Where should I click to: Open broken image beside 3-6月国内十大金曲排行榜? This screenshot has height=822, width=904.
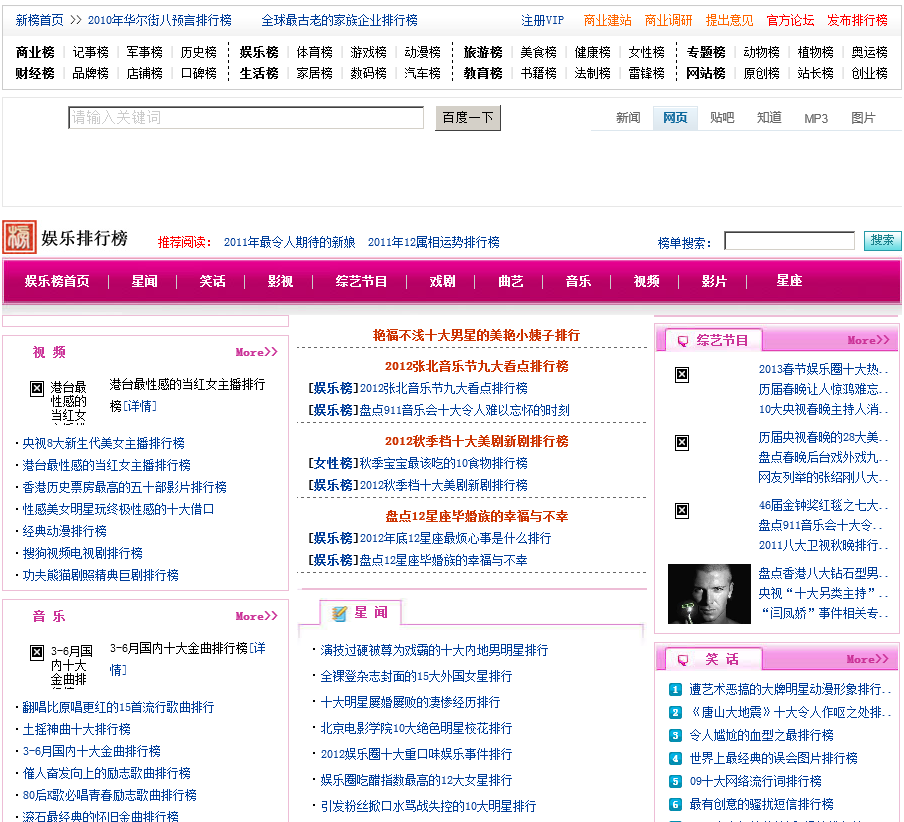pyautogui.click(x=37, y=653)
